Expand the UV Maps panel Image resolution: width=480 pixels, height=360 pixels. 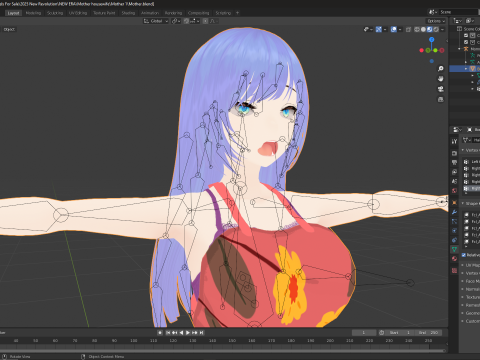tap(471, 265)
